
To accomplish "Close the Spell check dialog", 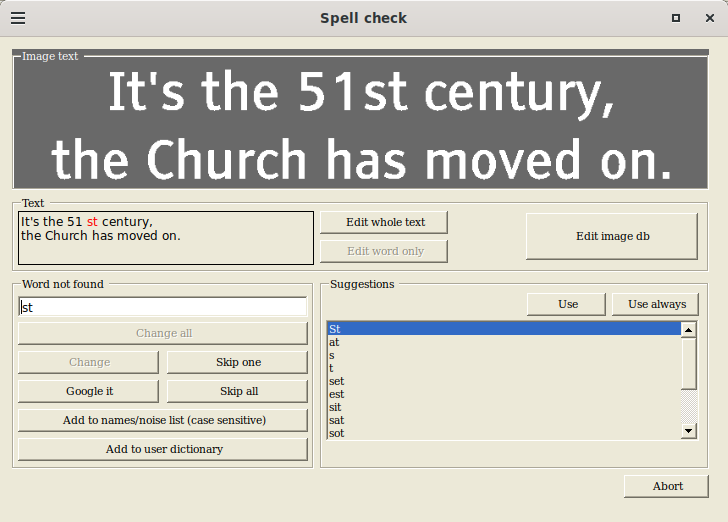I will pyautogui.click(x=709, y=18).
